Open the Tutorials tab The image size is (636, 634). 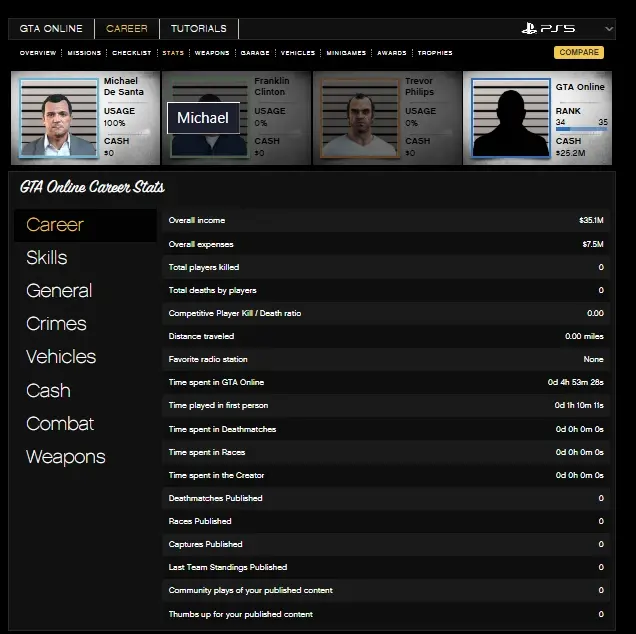(x=198, y=29)
